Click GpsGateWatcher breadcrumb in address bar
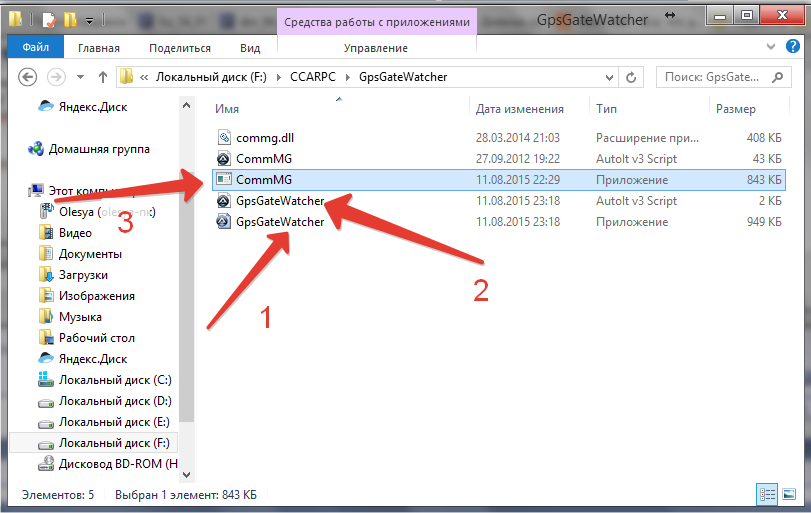811x513 pixels. pos(403,77)
